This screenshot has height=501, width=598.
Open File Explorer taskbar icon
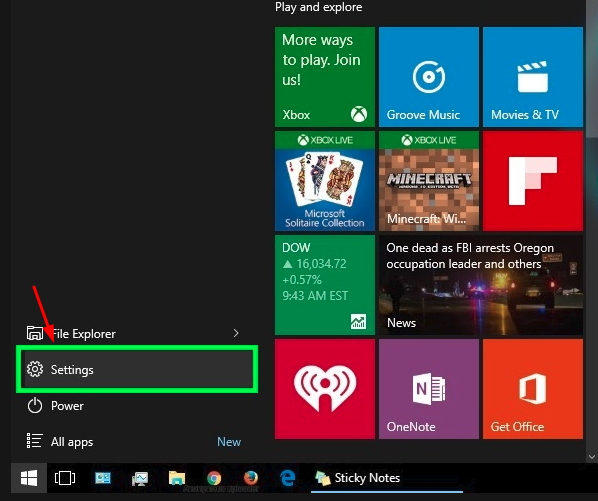tap(177, 478)
